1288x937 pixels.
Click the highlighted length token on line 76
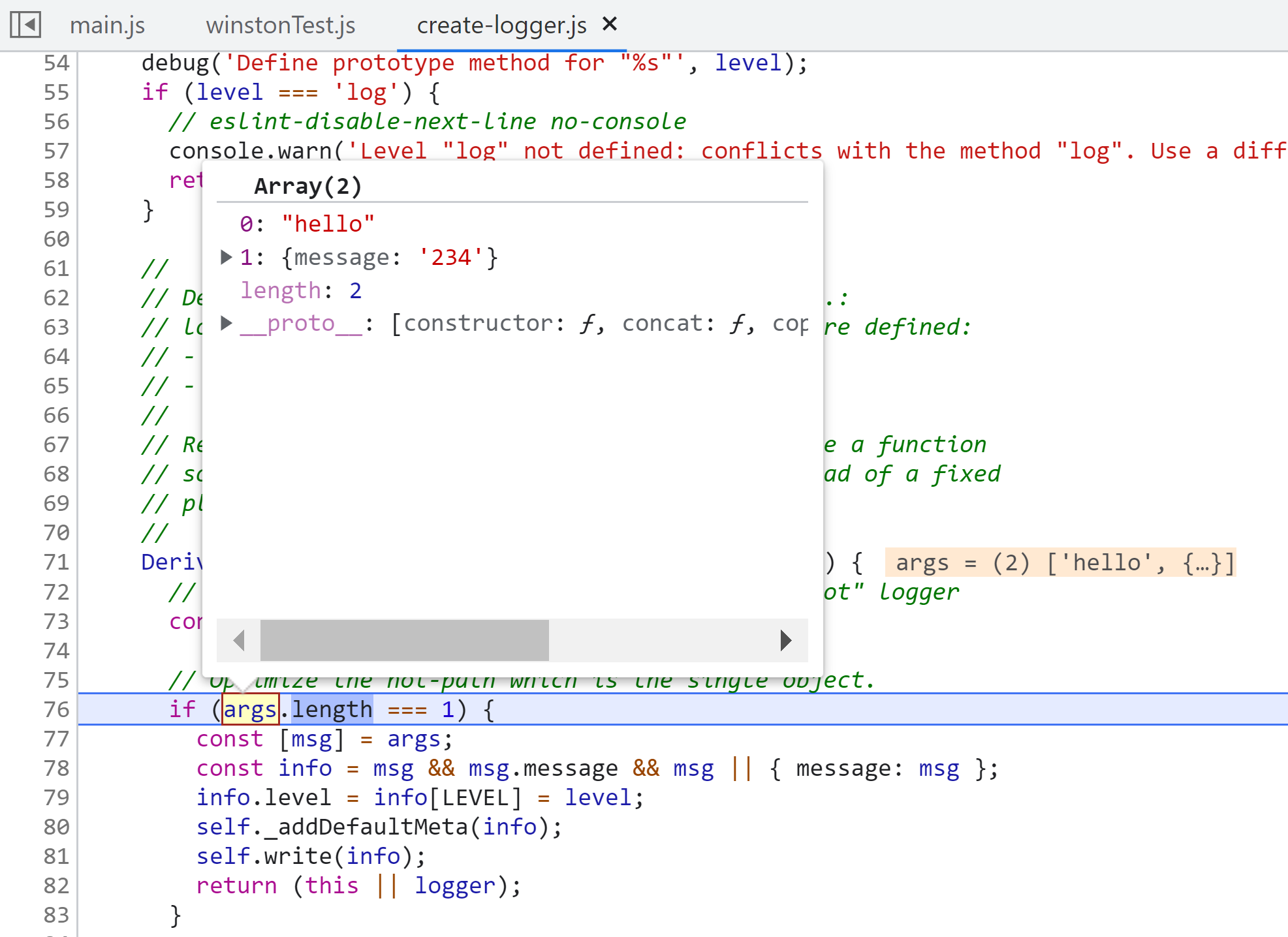pyautogui.click(x=332, y=709)
